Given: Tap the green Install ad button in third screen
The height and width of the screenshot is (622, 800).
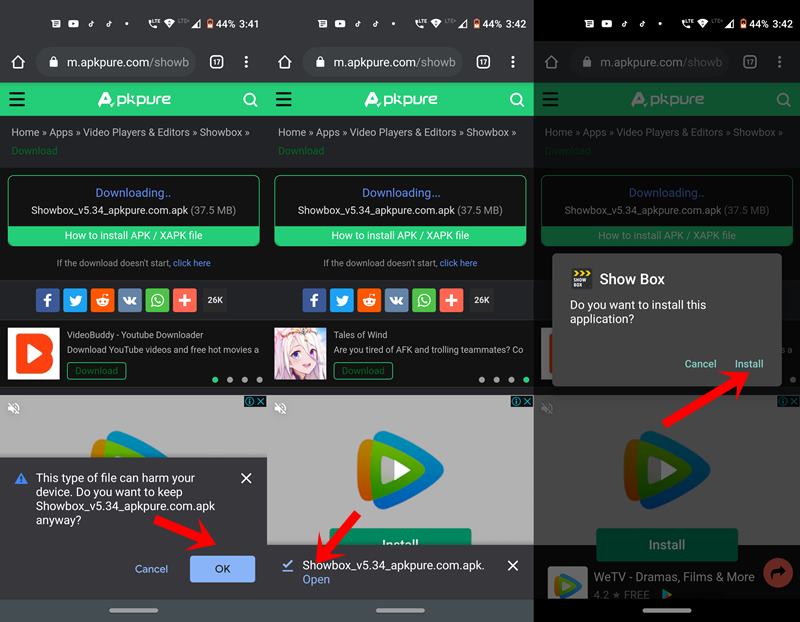Looking at the screenshot, I should tap(667, 545).
